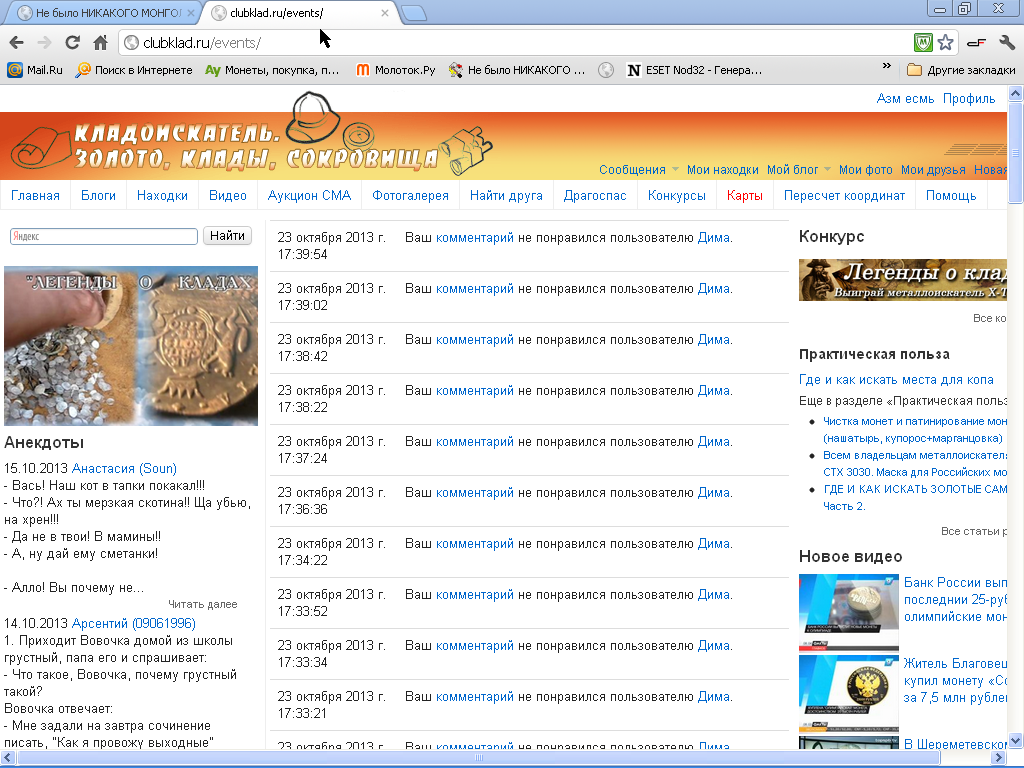Click the Найти search button
Screen dimensions: 1024x768
[227, 236]
